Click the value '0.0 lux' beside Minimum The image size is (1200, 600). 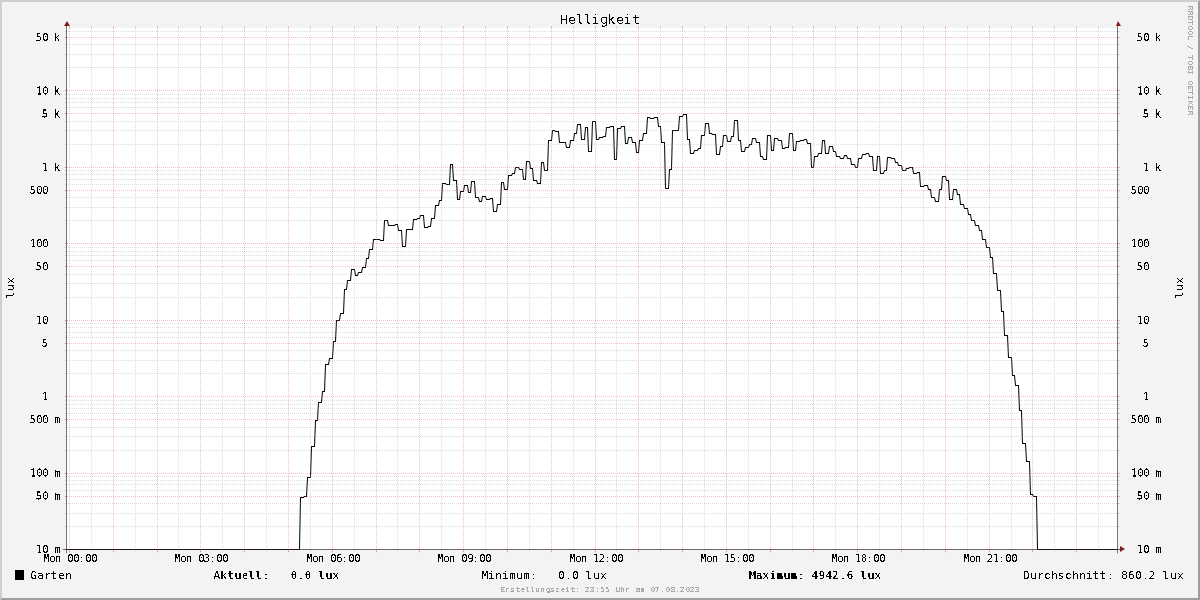582,575
